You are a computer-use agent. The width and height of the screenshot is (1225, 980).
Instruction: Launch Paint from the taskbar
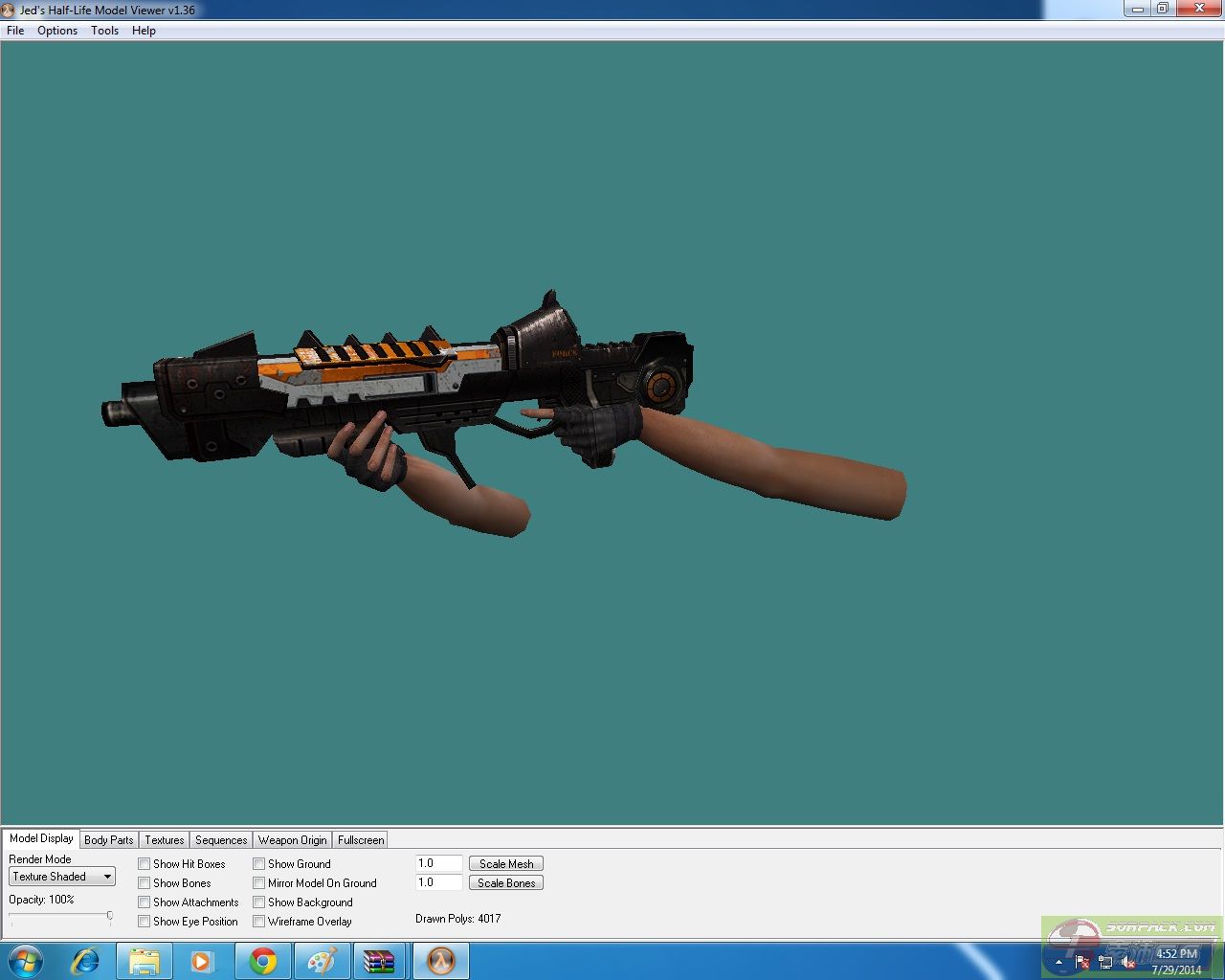(x=322, y=961)
